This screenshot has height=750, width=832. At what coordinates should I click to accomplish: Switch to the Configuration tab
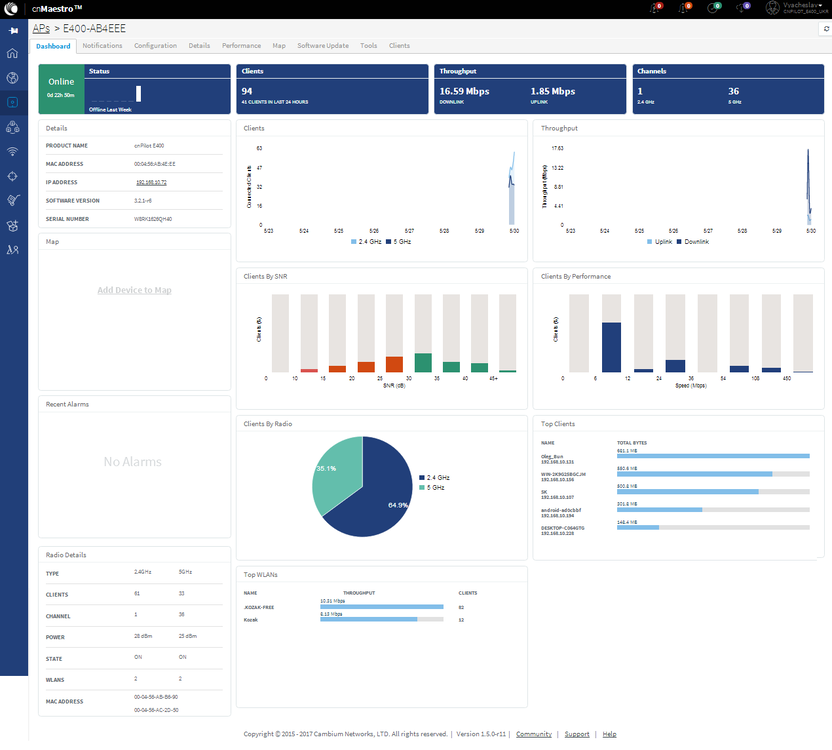(x=155, y=46)
